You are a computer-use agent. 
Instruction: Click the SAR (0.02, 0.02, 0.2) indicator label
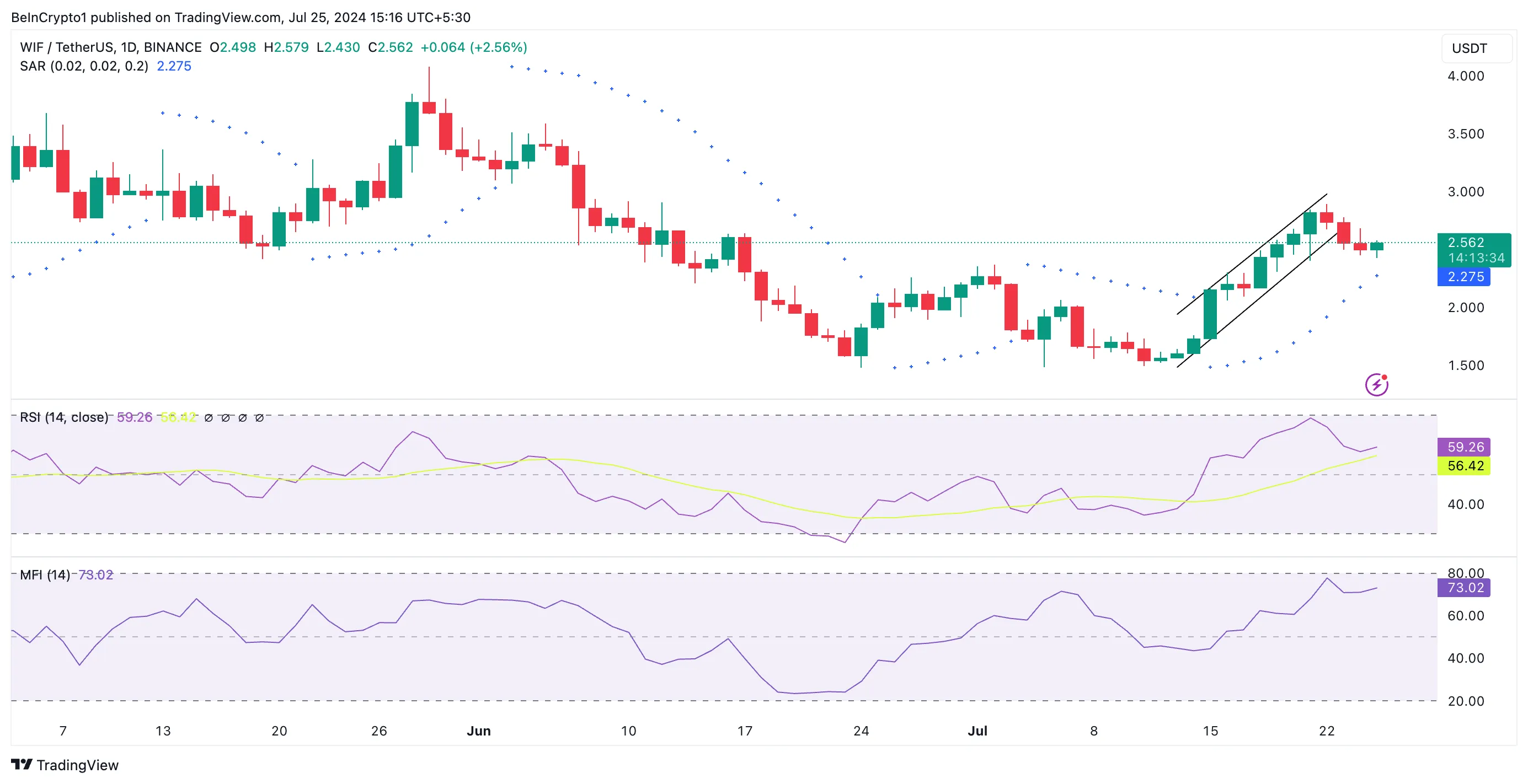point(84,66)
